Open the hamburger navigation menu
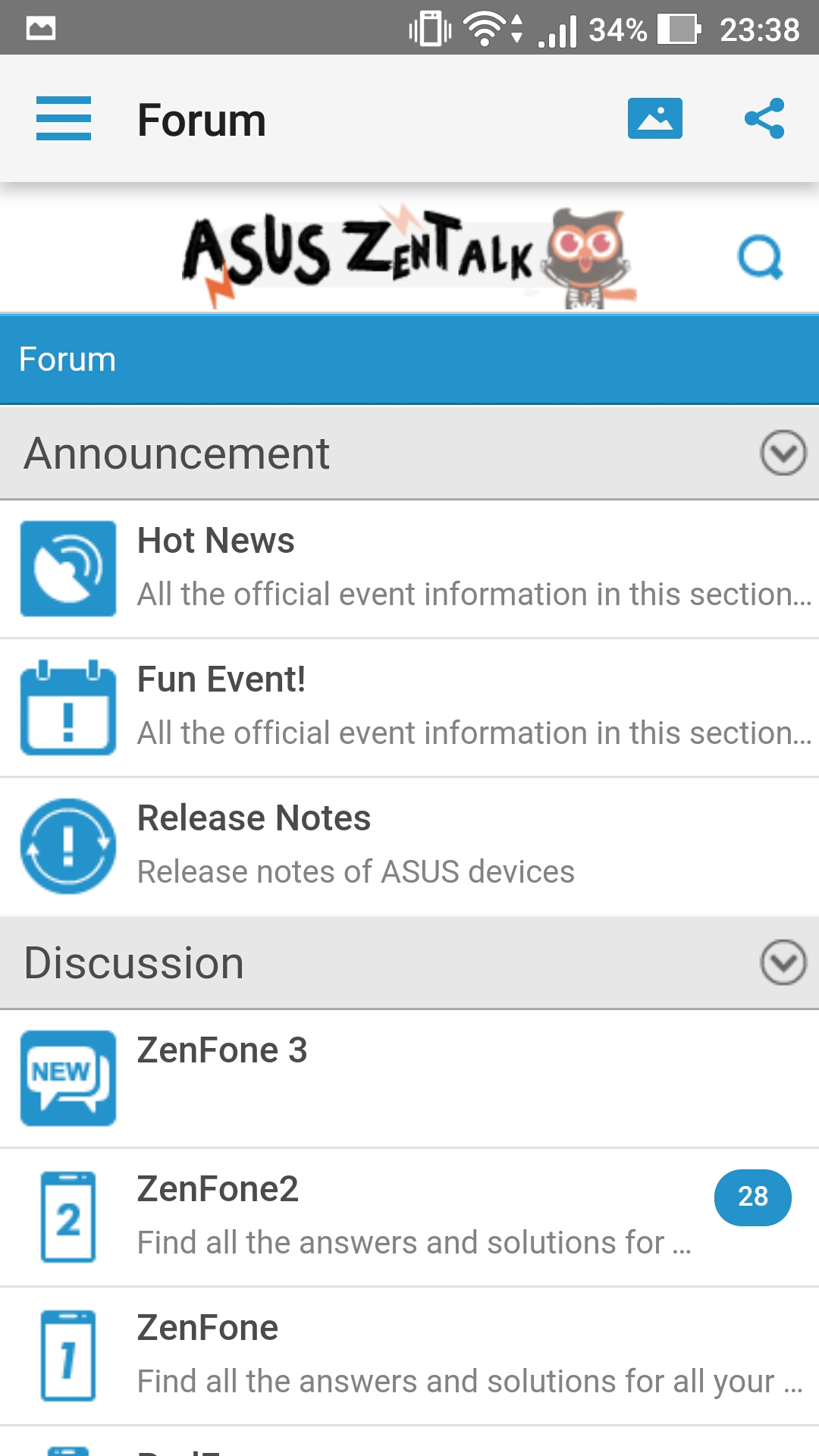The height and width of the screenshot is (1456, 819). click(x=64, y=118)
